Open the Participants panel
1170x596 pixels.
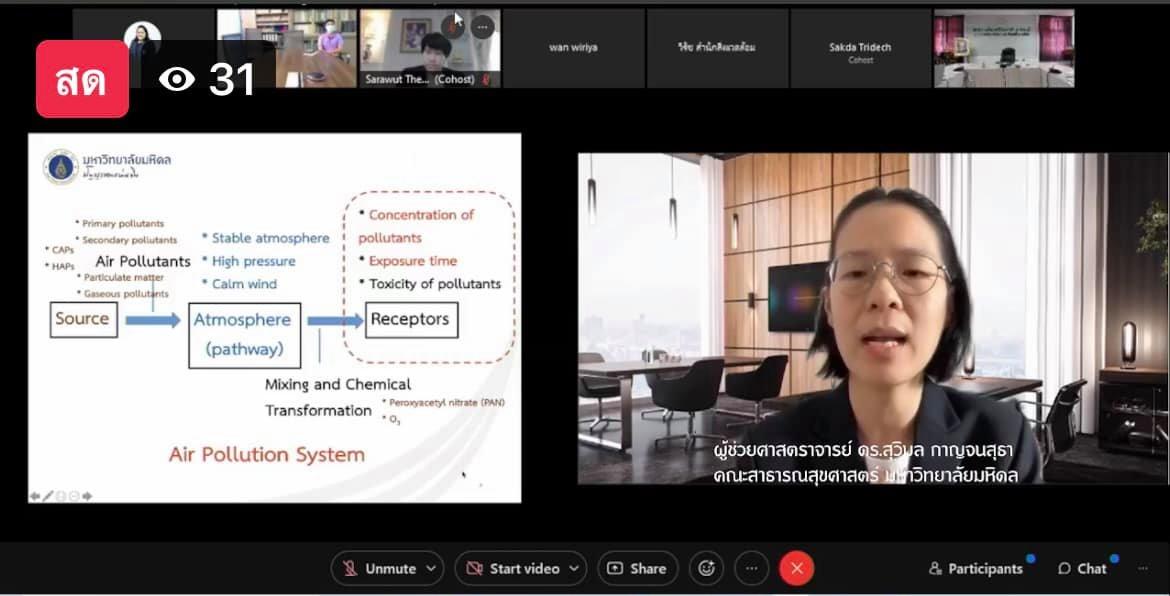click(976, 568)
